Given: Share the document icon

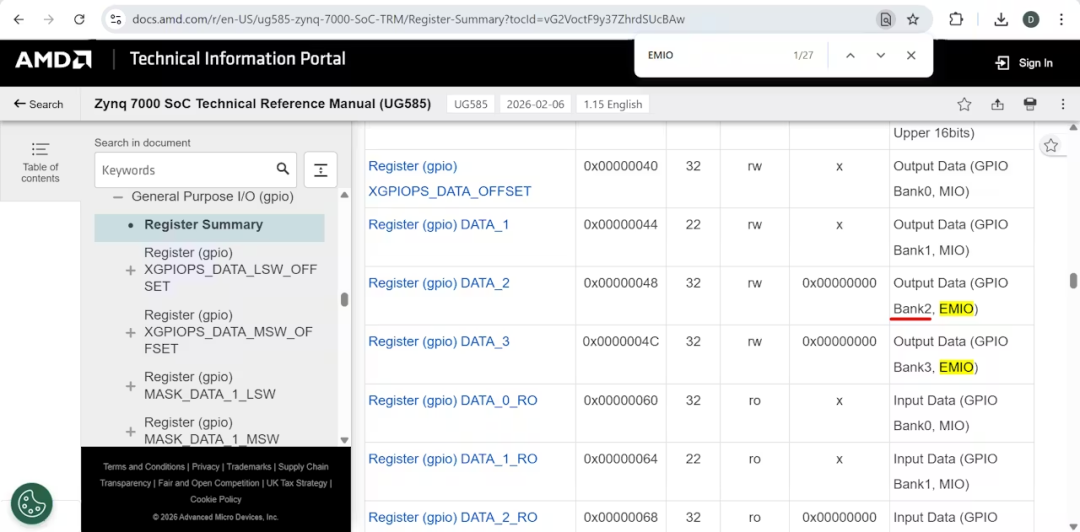Looking at the screenshot, I should pyautogui.click(x=997, y=104).
